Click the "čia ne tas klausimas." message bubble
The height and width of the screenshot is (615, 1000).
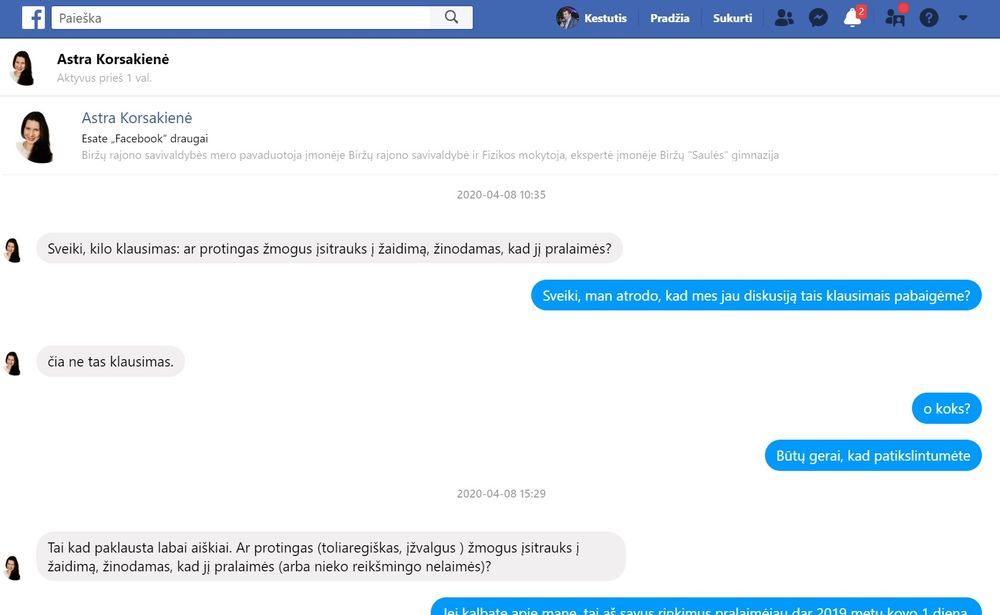[x=111, y=361]
